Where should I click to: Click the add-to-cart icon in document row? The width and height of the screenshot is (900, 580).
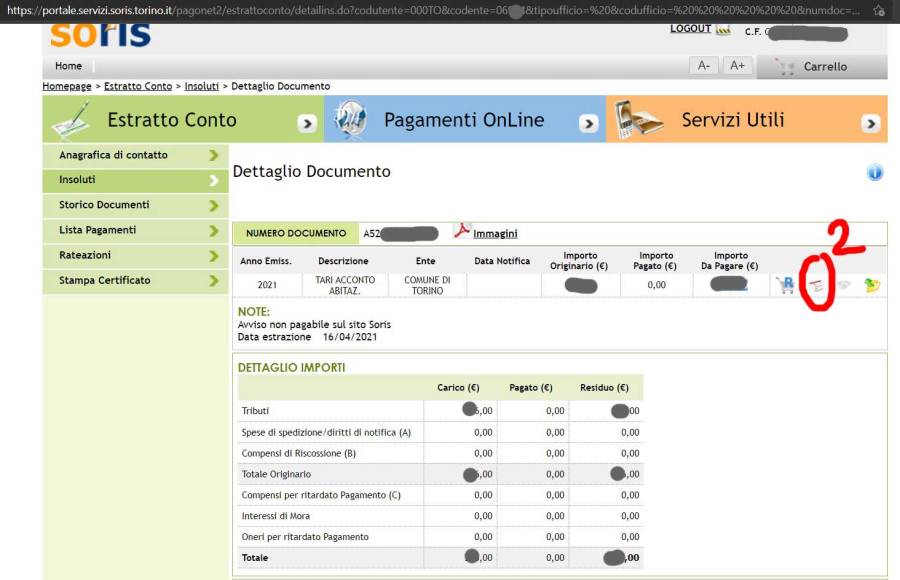point(785,286)
